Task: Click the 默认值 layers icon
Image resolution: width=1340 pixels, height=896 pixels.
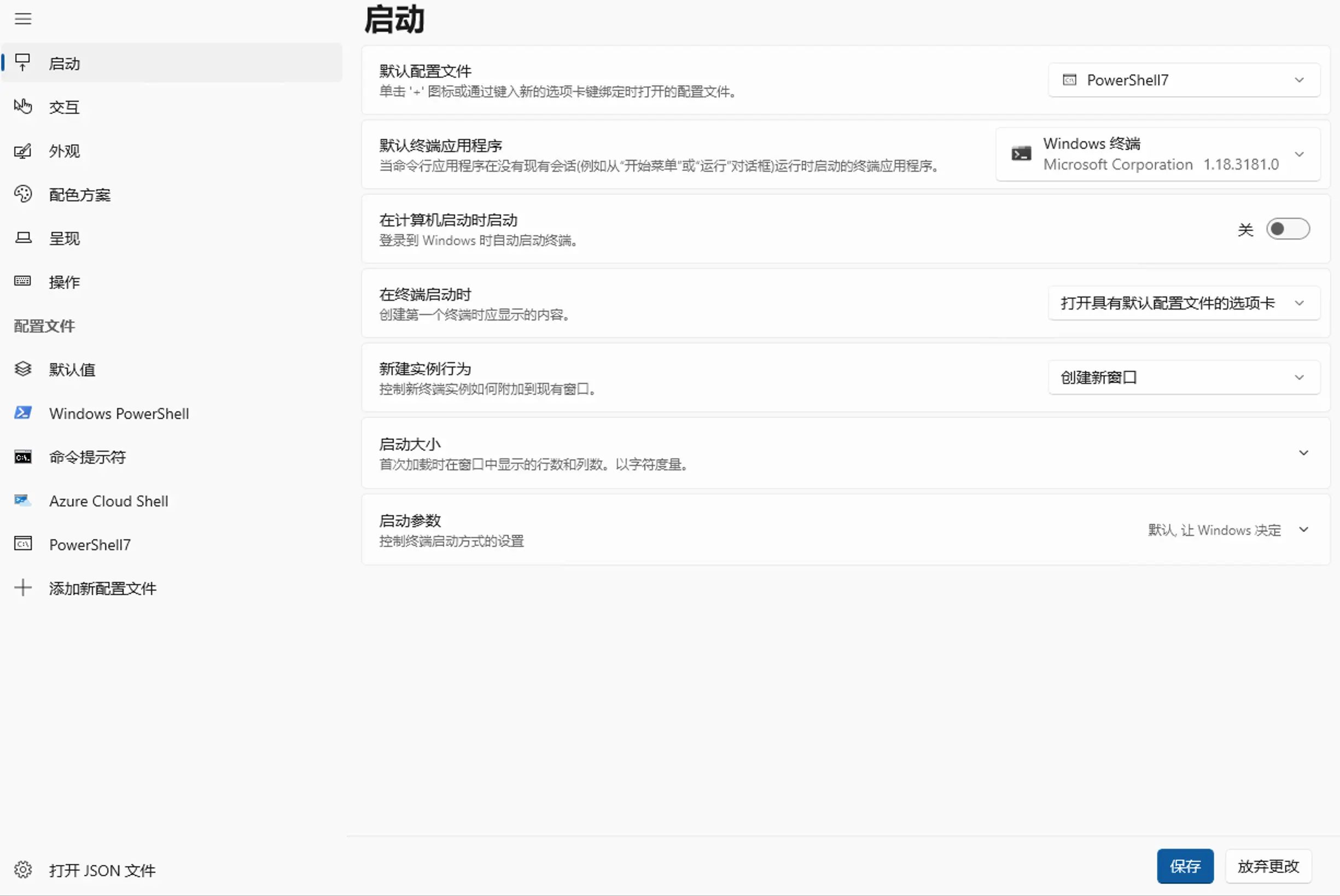Action: click(23, 369)
